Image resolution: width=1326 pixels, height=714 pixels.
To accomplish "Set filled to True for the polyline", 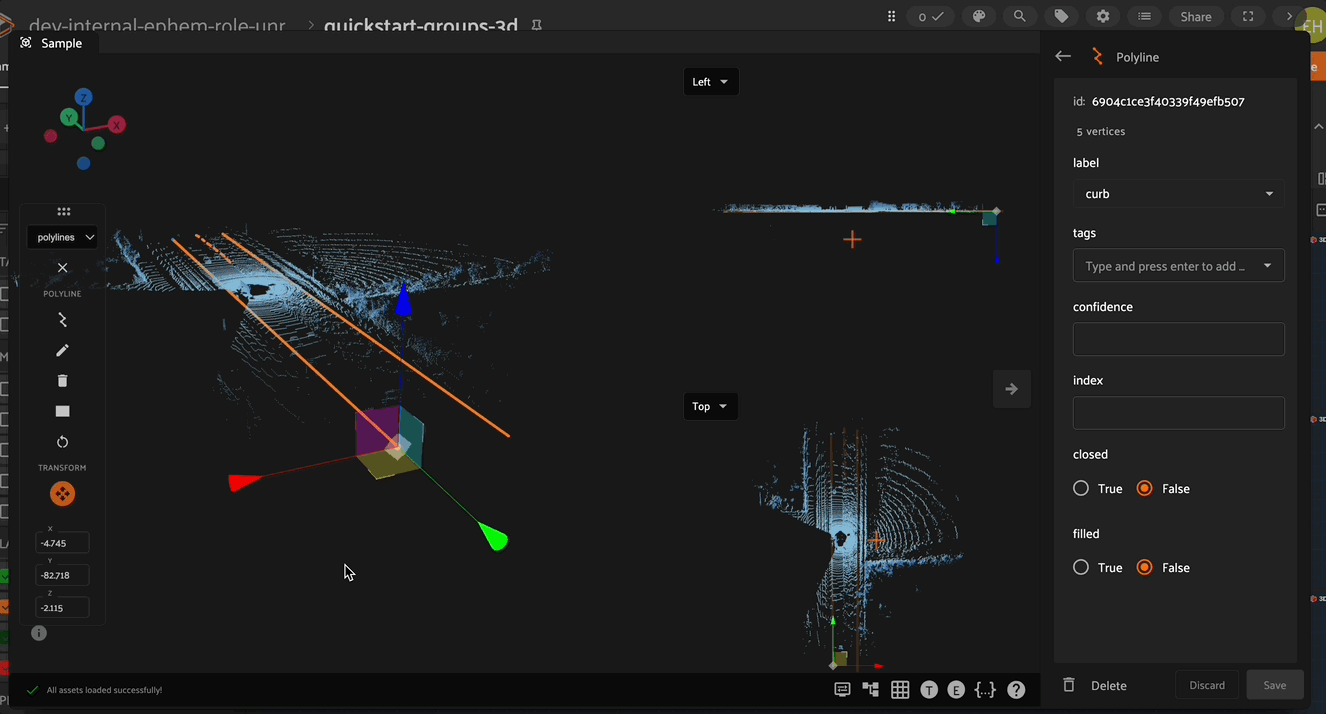I will point(1081,567).
